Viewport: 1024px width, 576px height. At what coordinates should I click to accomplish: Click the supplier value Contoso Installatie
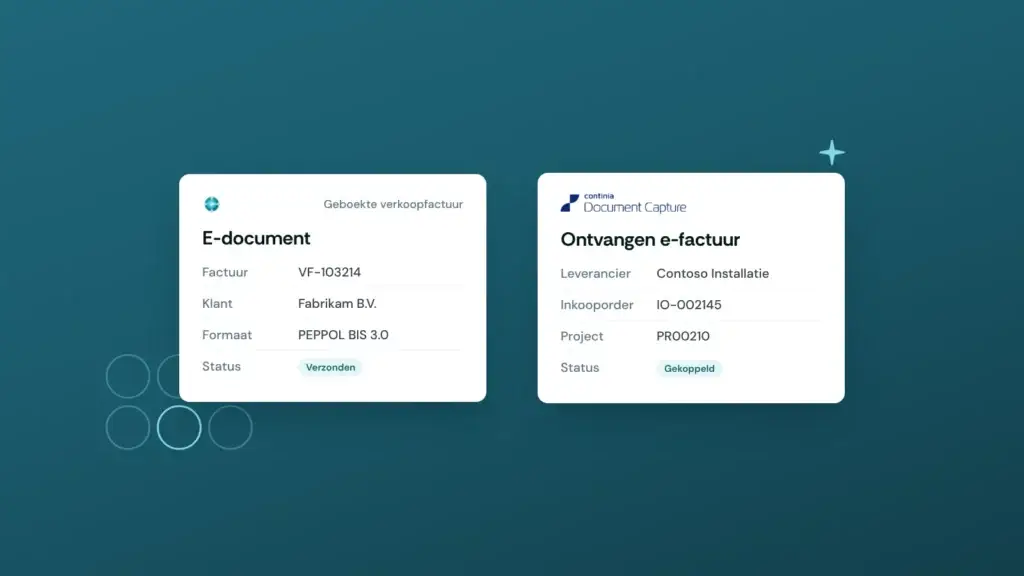click(712, 274)
